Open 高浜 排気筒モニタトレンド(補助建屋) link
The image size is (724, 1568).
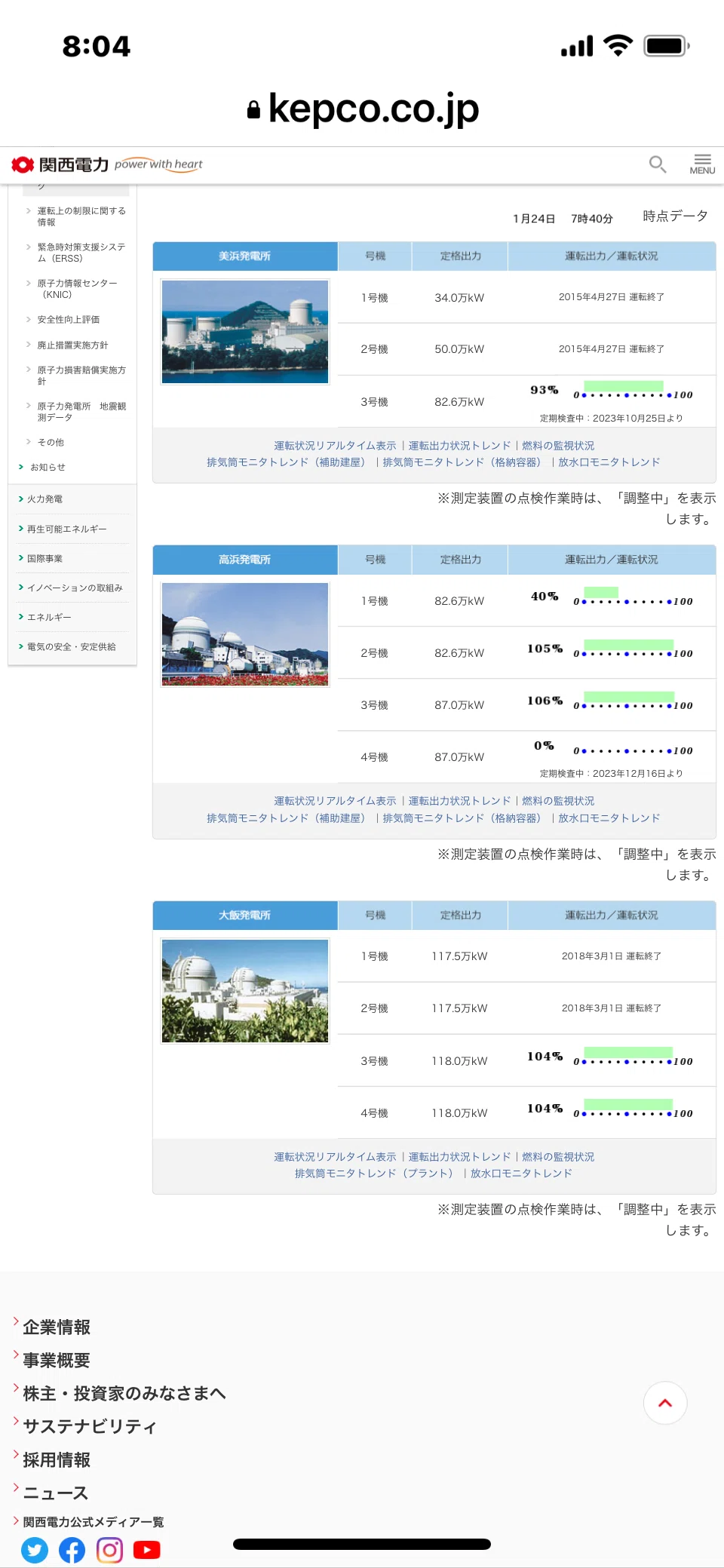(286, 818)
